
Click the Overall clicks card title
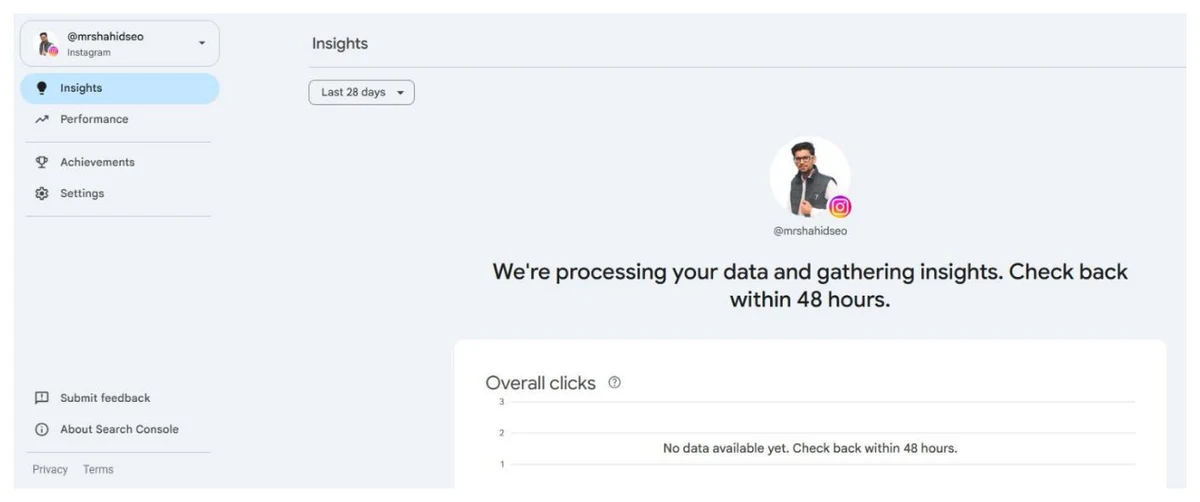click(x=540, y=383)
